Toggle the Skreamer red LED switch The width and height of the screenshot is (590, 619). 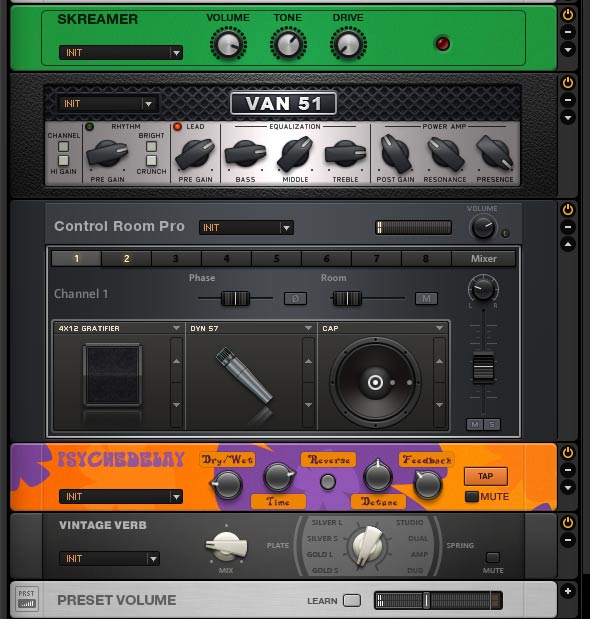[442, 43]
